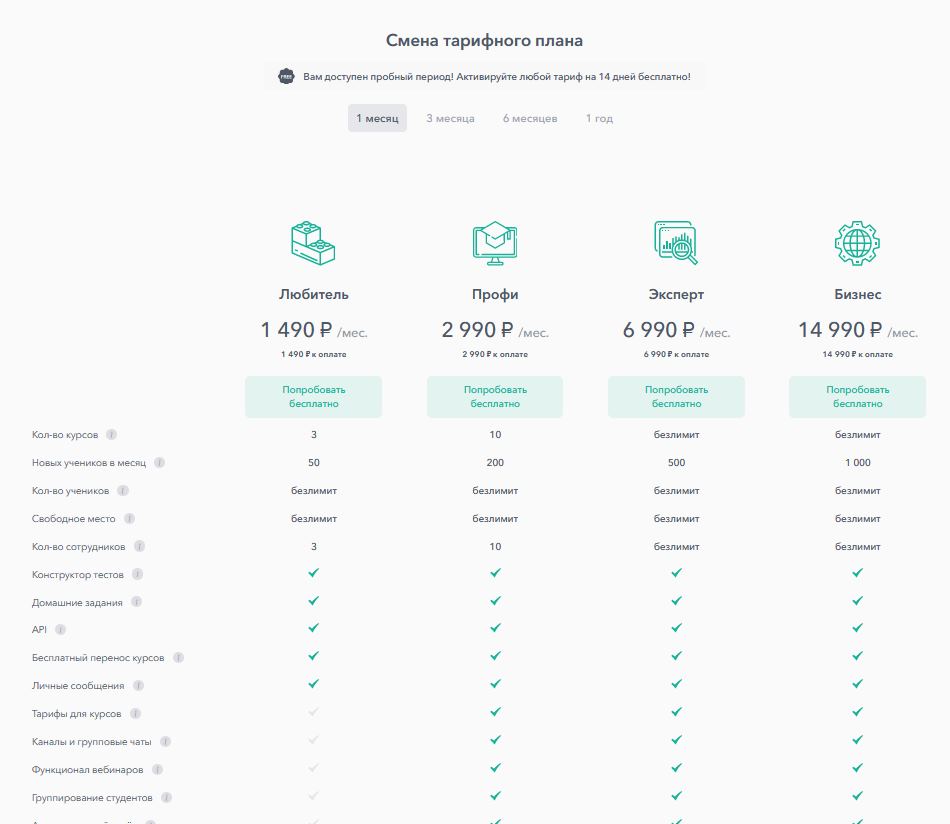The height and width of the screenshot is (824, 950).
Task: Open info icon beside Кол-во курсов
Action: pyautogui.click(x=111, y=435)
